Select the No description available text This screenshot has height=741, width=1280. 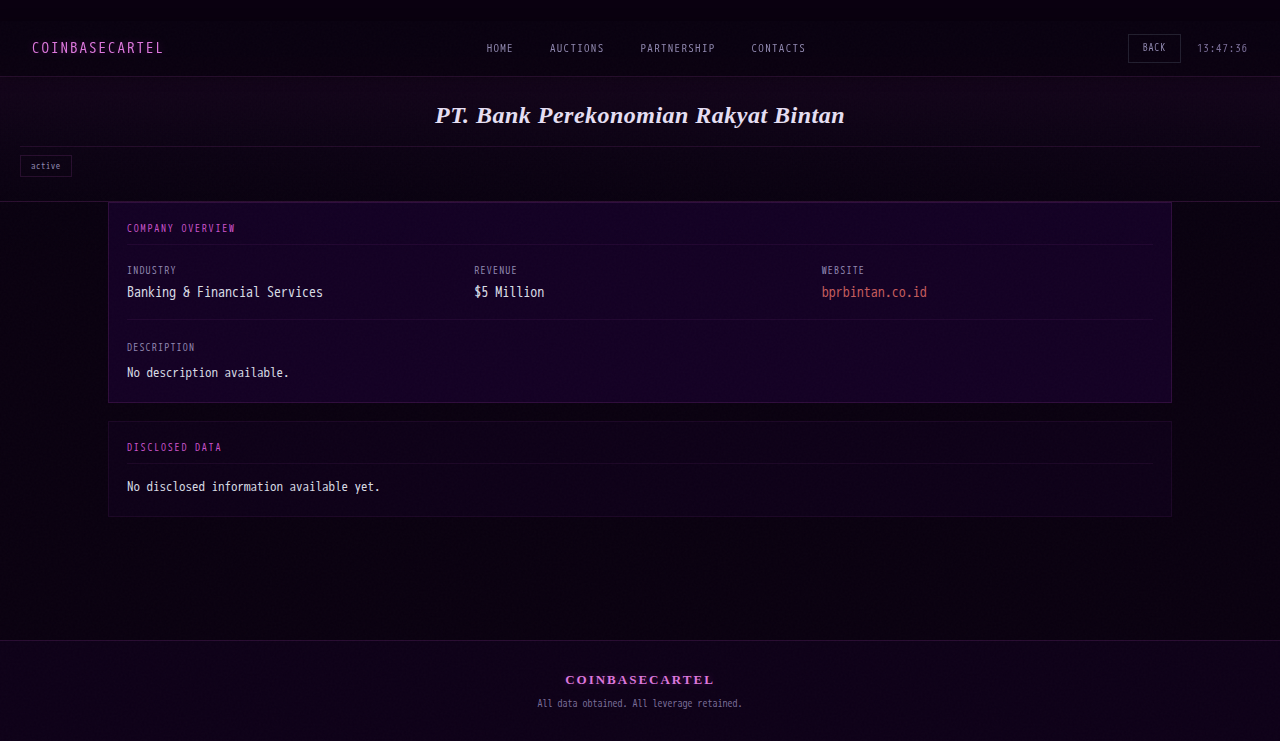[x=208, y=372]
